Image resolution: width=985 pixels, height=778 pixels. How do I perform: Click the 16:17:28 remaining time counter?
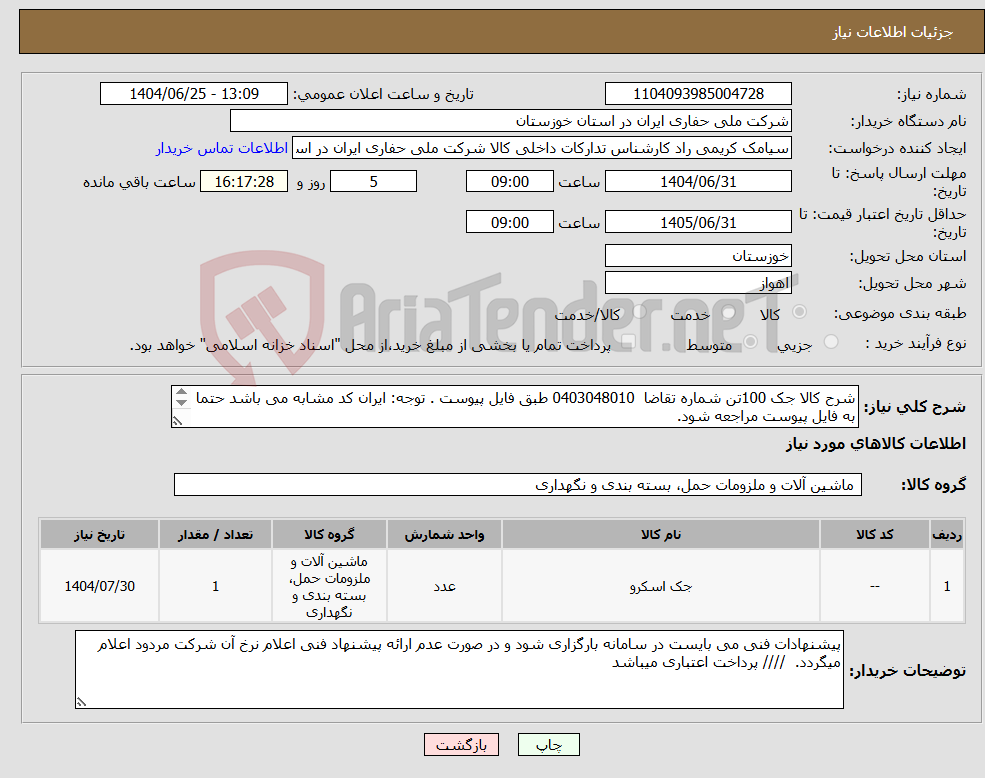[x=244, y=181]
